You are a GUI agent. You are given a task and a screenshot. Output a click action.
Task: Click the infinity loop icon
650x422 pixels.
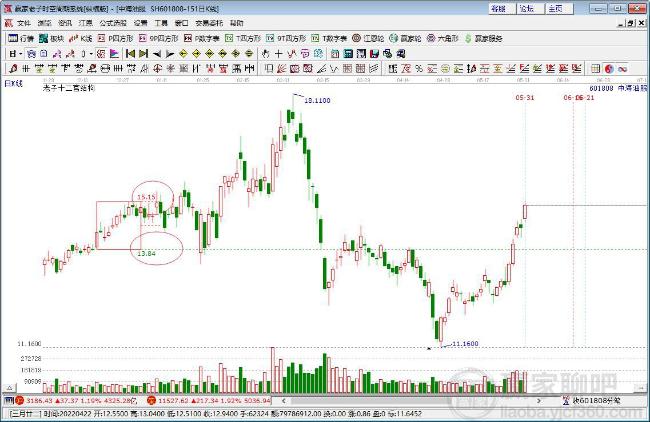point(622,68)
